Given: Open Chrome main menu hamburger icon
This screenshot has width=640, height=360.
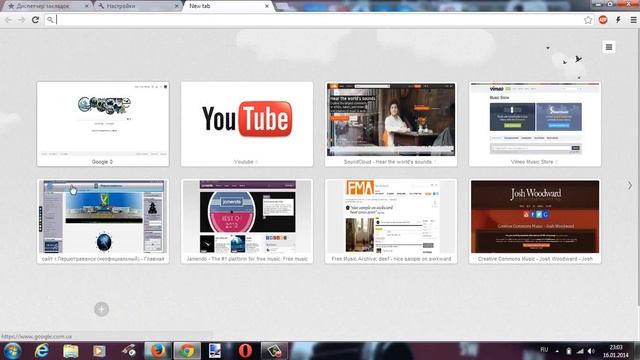Looking at the screenshot, I should click(633, 20).
